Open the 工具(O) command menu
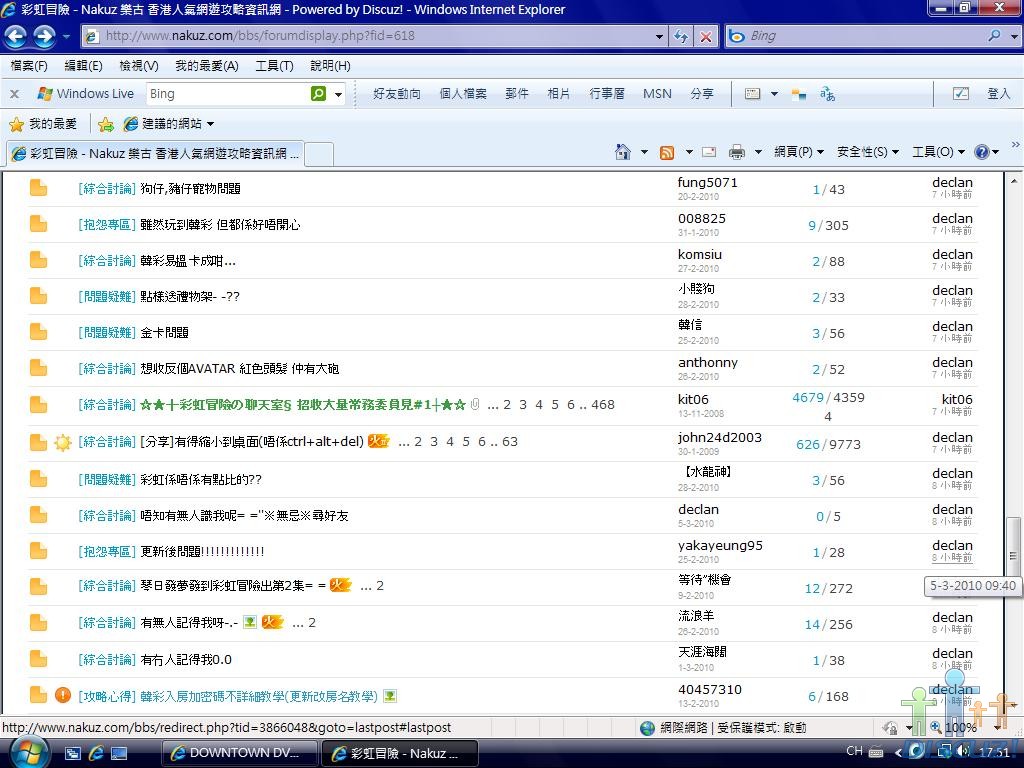 [938, 152]
